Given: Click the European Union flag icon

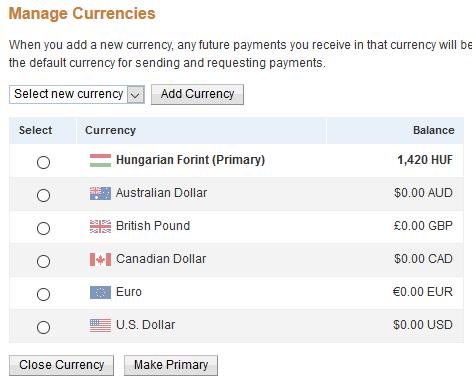Looking at the screenshot, I should point(100,292).
